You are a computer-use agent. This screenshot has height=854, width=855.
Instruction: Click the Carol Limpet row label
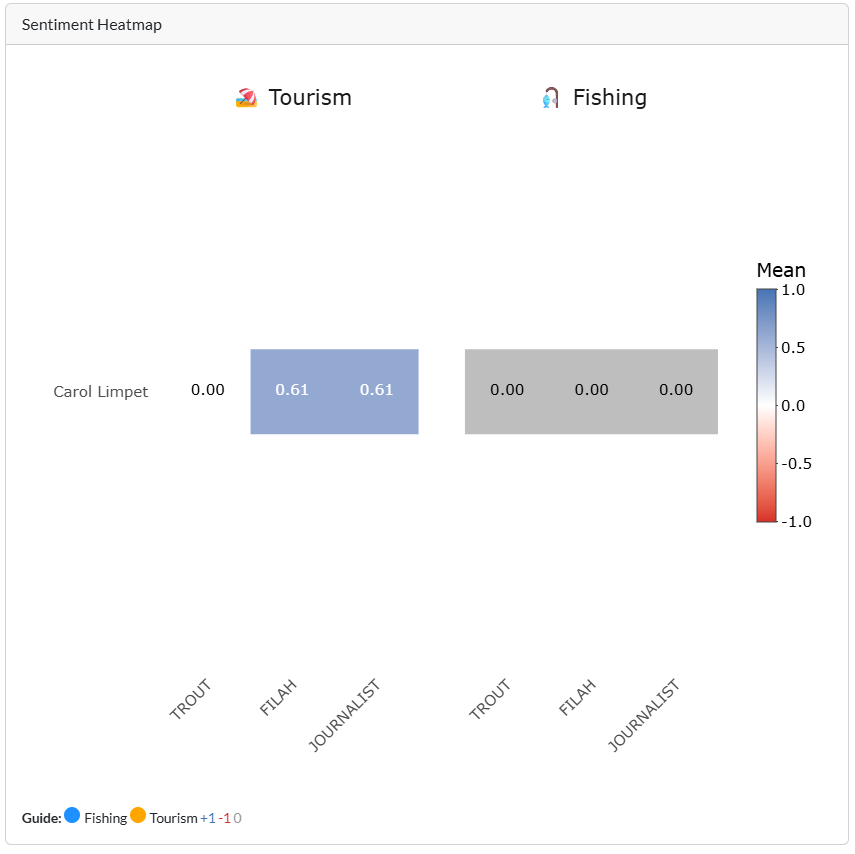pyautogui.click(x=100, y=392)
